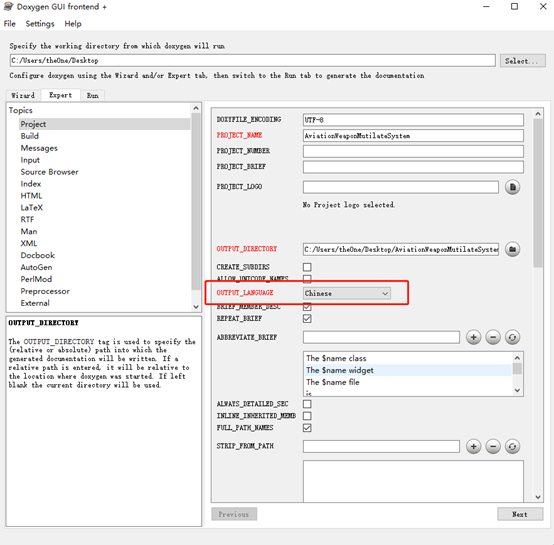Select the HTML topic in tree

[x=31, y=196]
